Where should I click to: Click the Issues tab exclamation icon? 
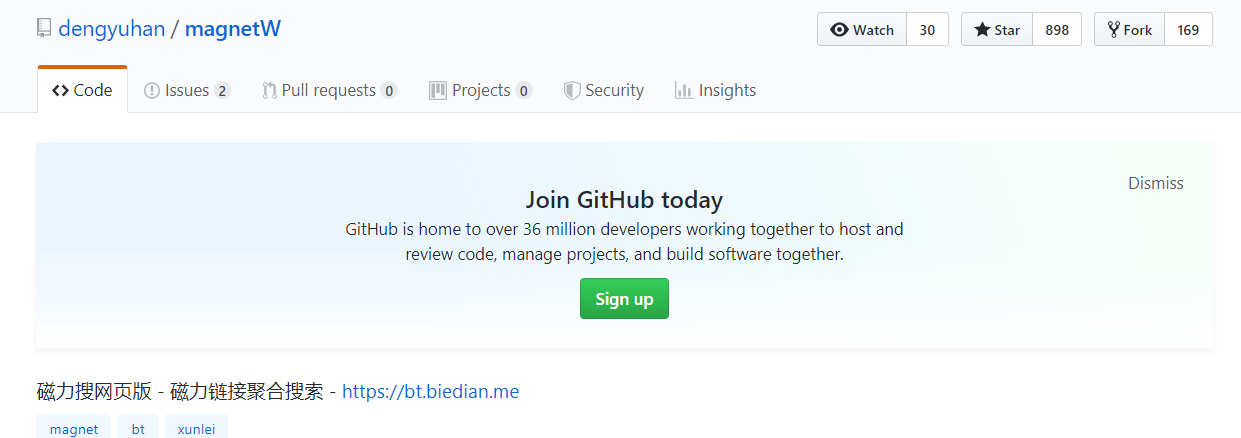pos(152,91)
